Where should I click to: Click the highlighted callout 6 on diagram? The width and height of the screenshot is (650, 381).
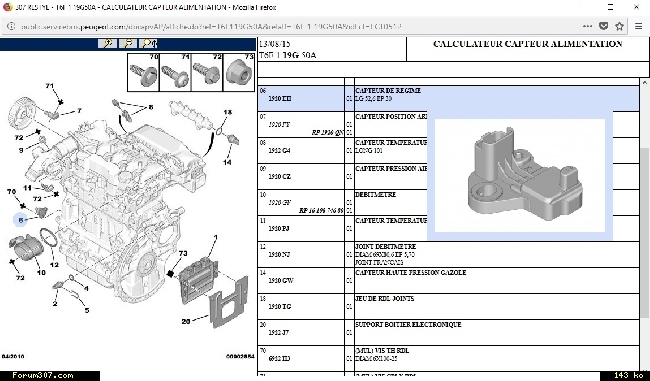coord(21,220)
